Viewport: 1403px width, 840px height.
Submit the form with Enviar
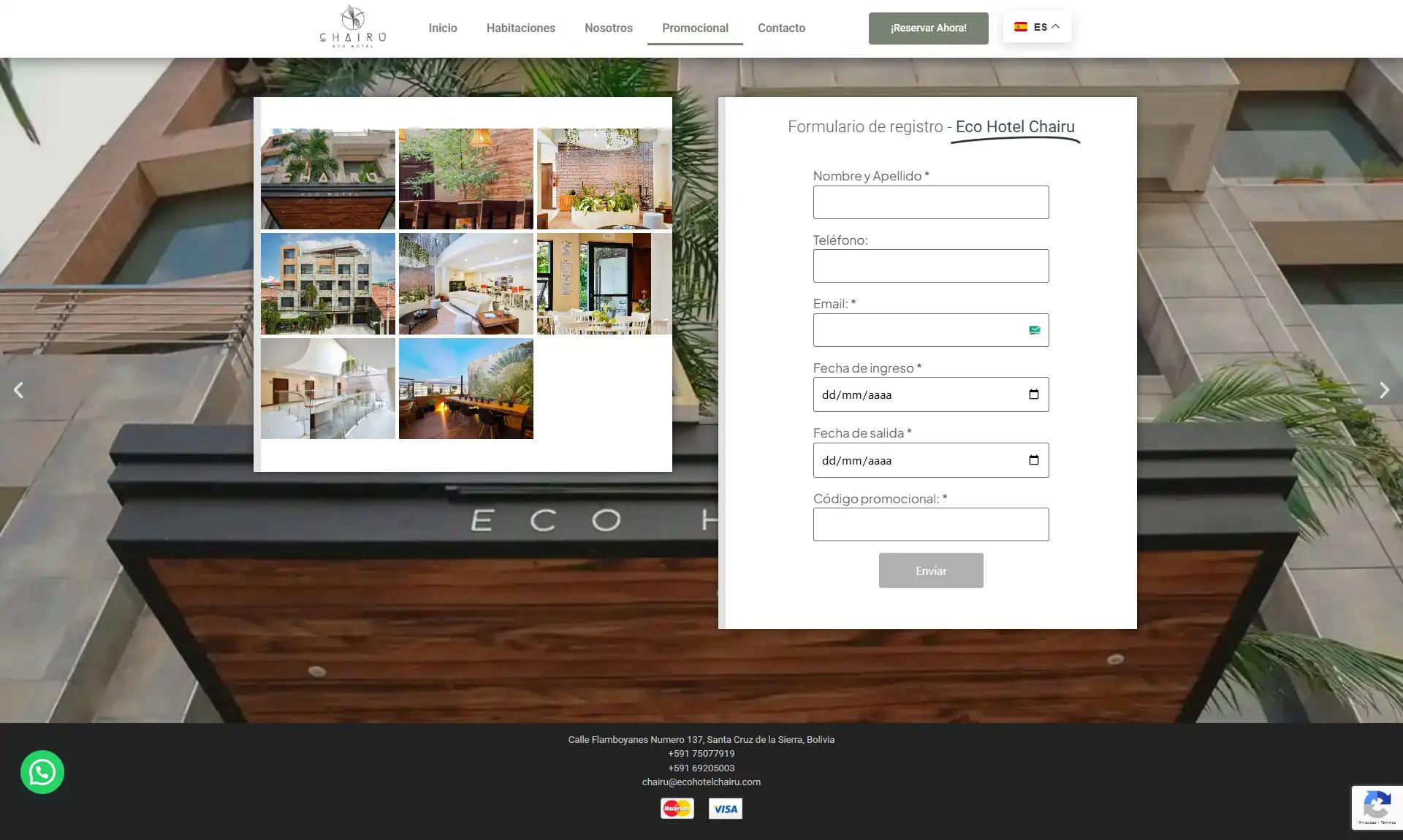point(931,570)
